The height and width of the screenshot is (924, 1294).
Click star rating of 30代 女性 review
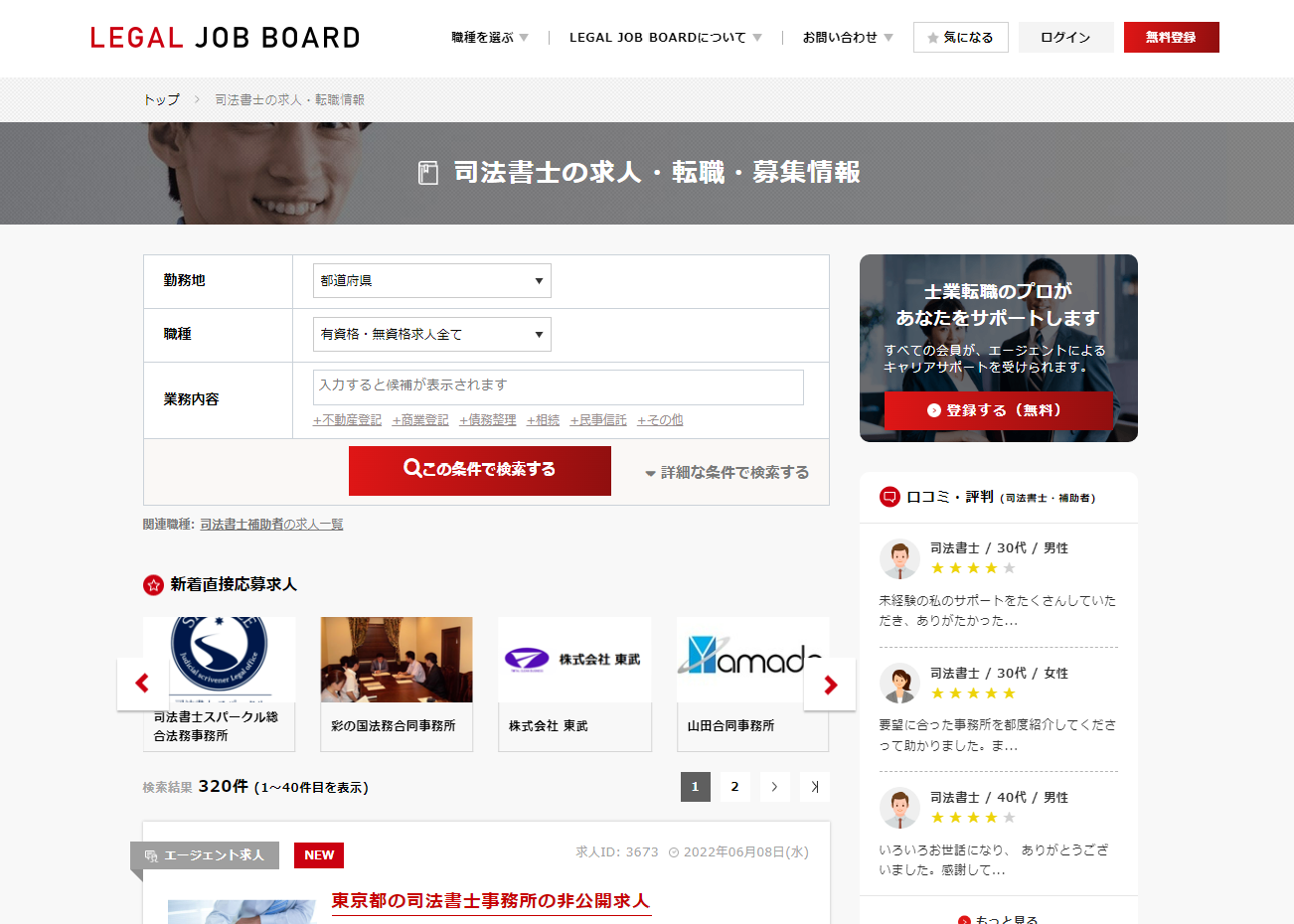point(973,693)
